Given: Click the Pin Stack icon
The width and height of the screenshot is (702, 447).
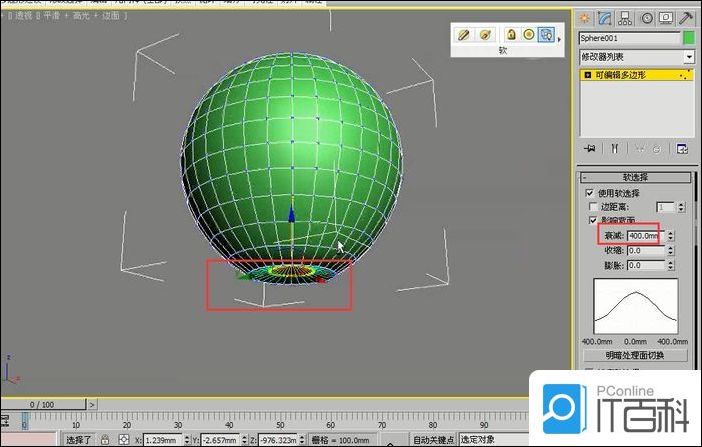Looking at the screenshot, I should coord(590,148).
